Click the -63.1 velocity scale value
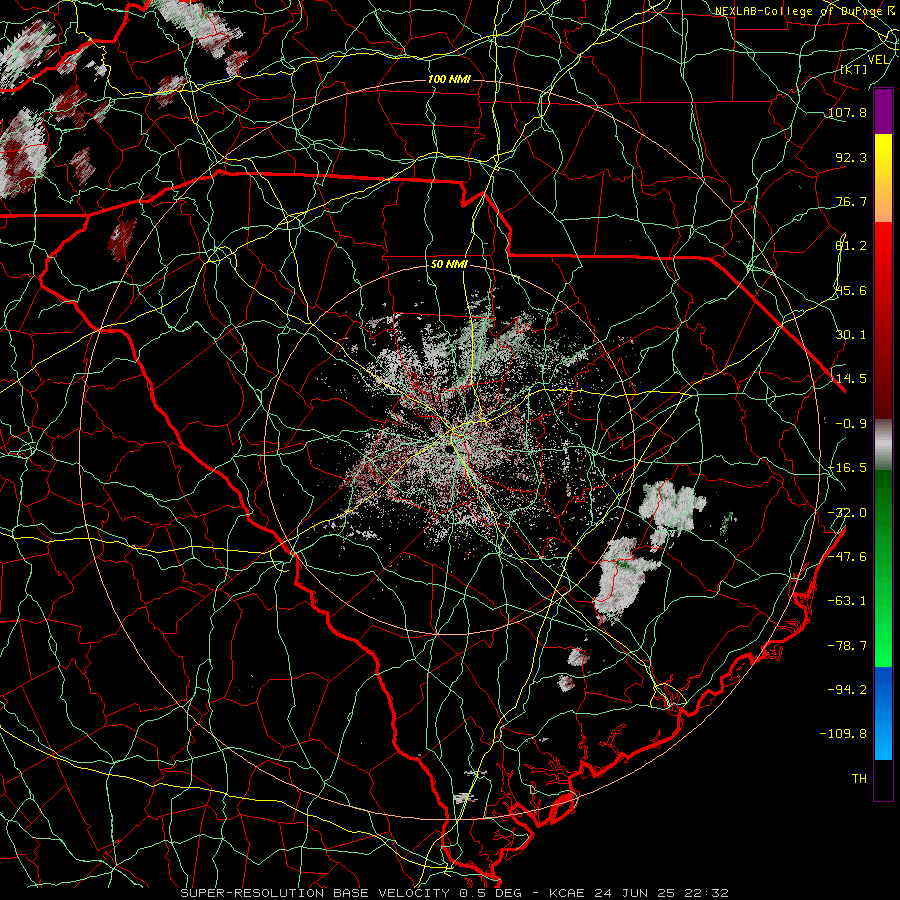Viewport: 900px width, 900px height. [x=847, y=601]
